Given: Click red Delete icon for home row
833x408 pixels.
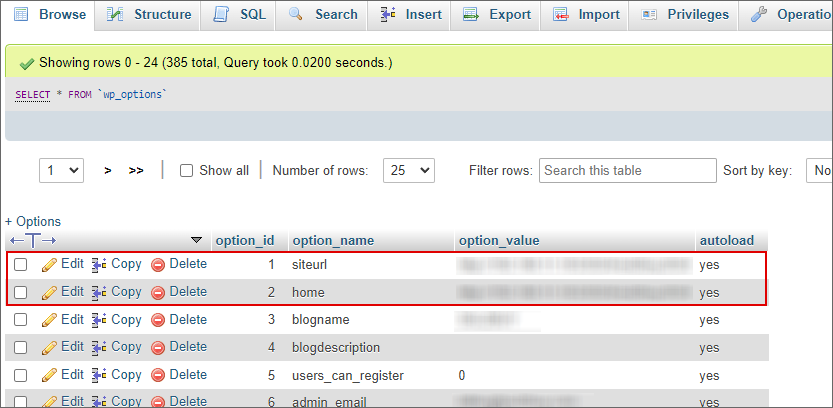Looking at the screenshot, I should tap(158, 292).
